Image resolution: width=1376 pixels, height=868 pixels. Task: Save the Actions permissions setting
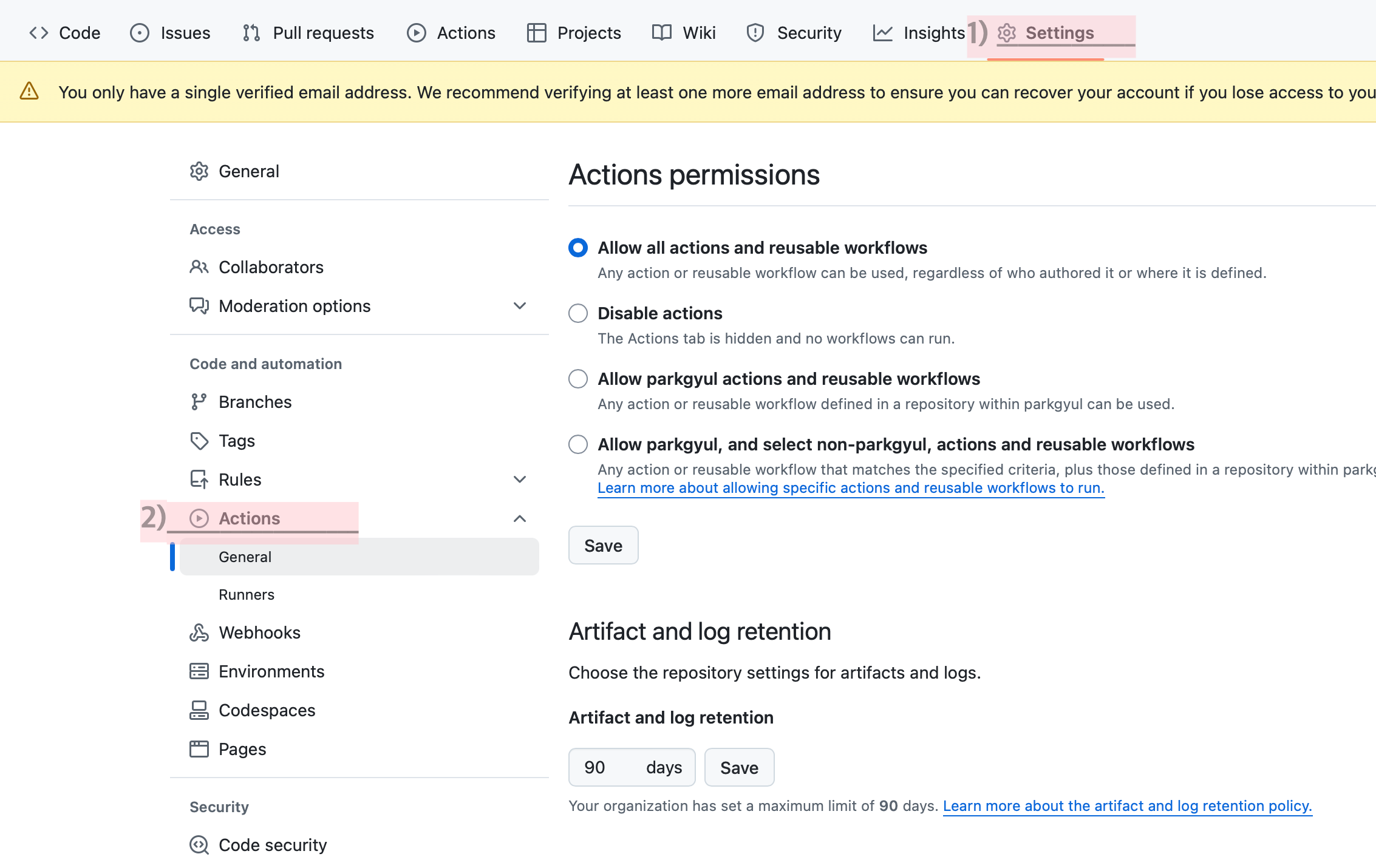click(x=603, y=545)
